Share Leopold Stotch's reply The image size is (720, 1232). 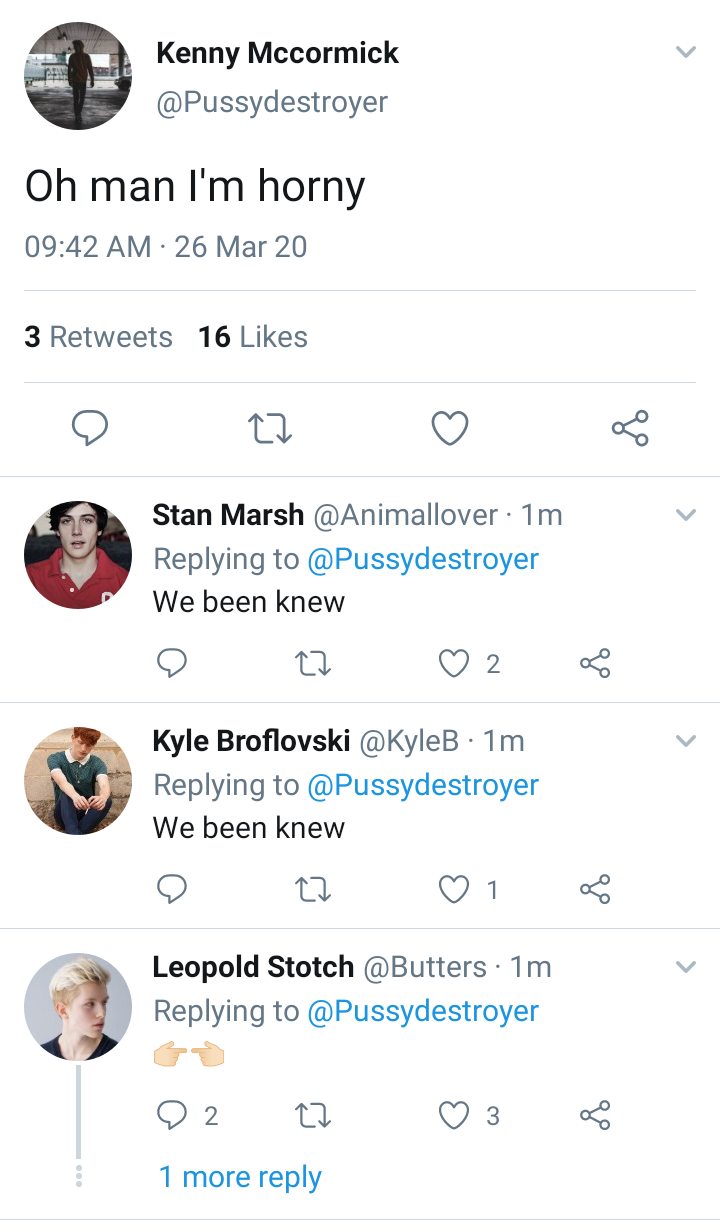pyautogui.click(x=595, y=1115)
